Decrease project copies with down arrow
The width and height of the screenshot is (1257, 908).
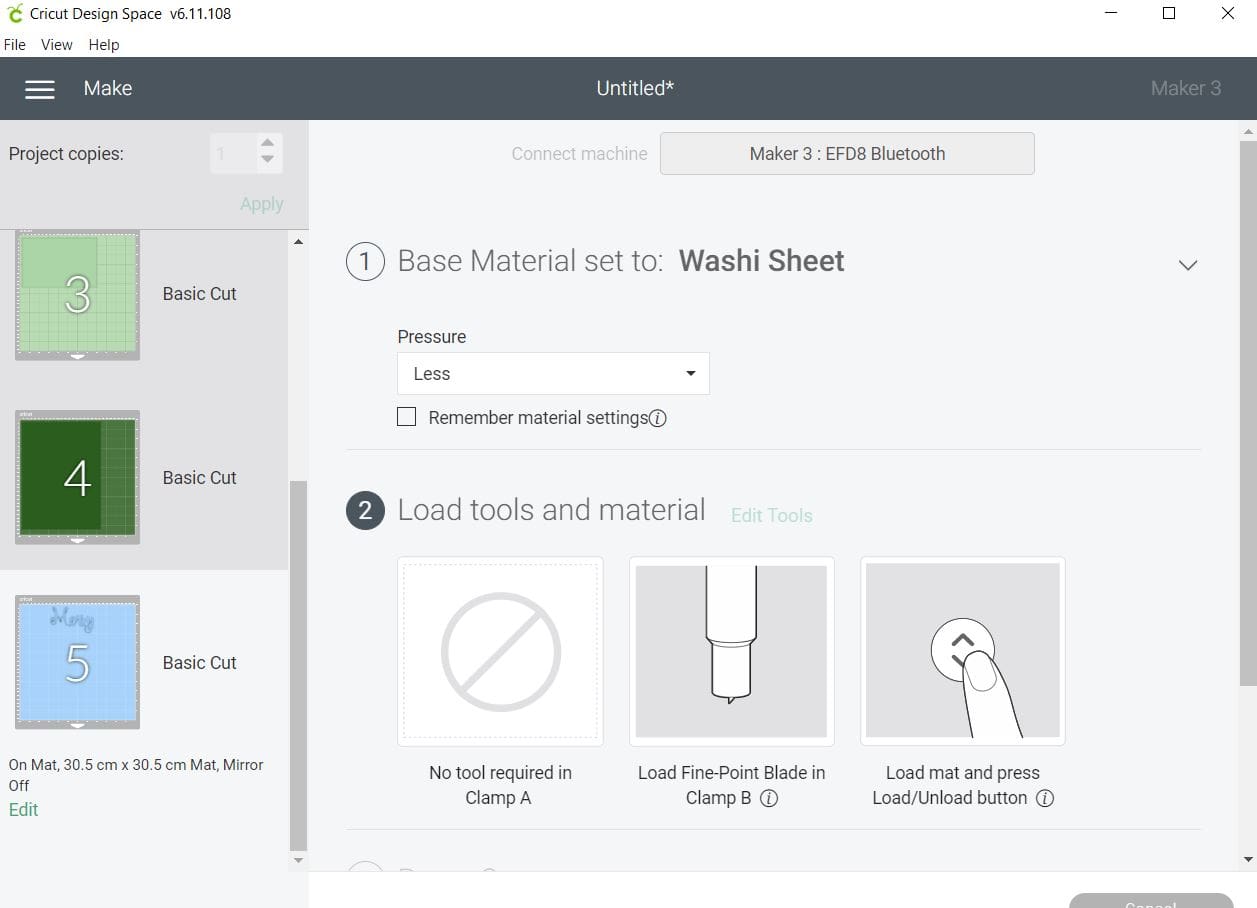tap(267, 160)
